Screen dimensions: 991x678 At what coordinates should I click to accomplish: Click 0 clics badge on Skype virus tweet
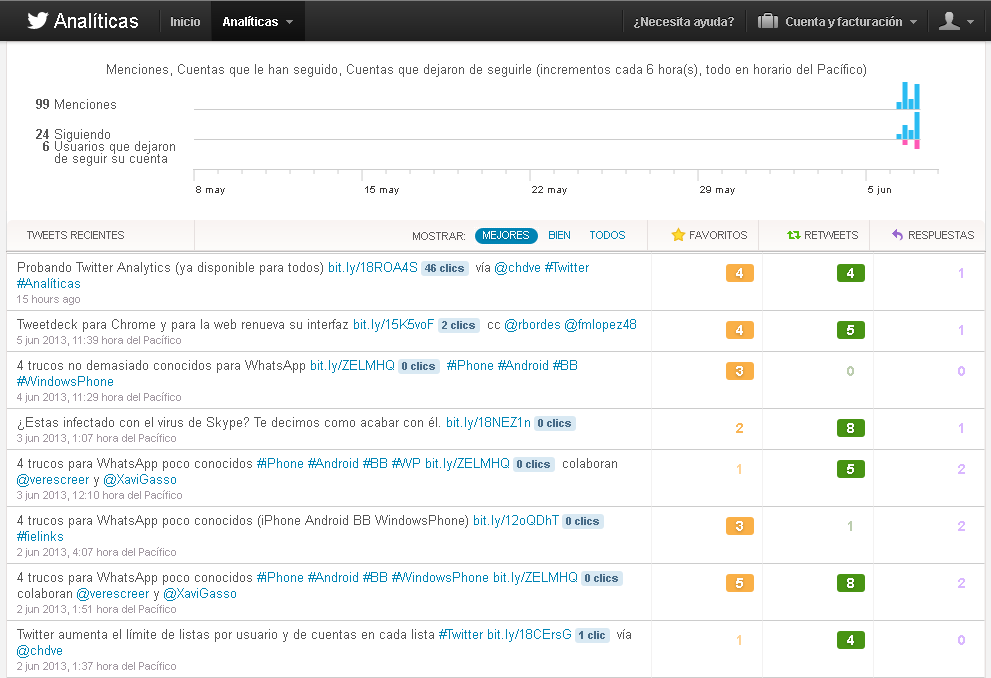point(554,423)
